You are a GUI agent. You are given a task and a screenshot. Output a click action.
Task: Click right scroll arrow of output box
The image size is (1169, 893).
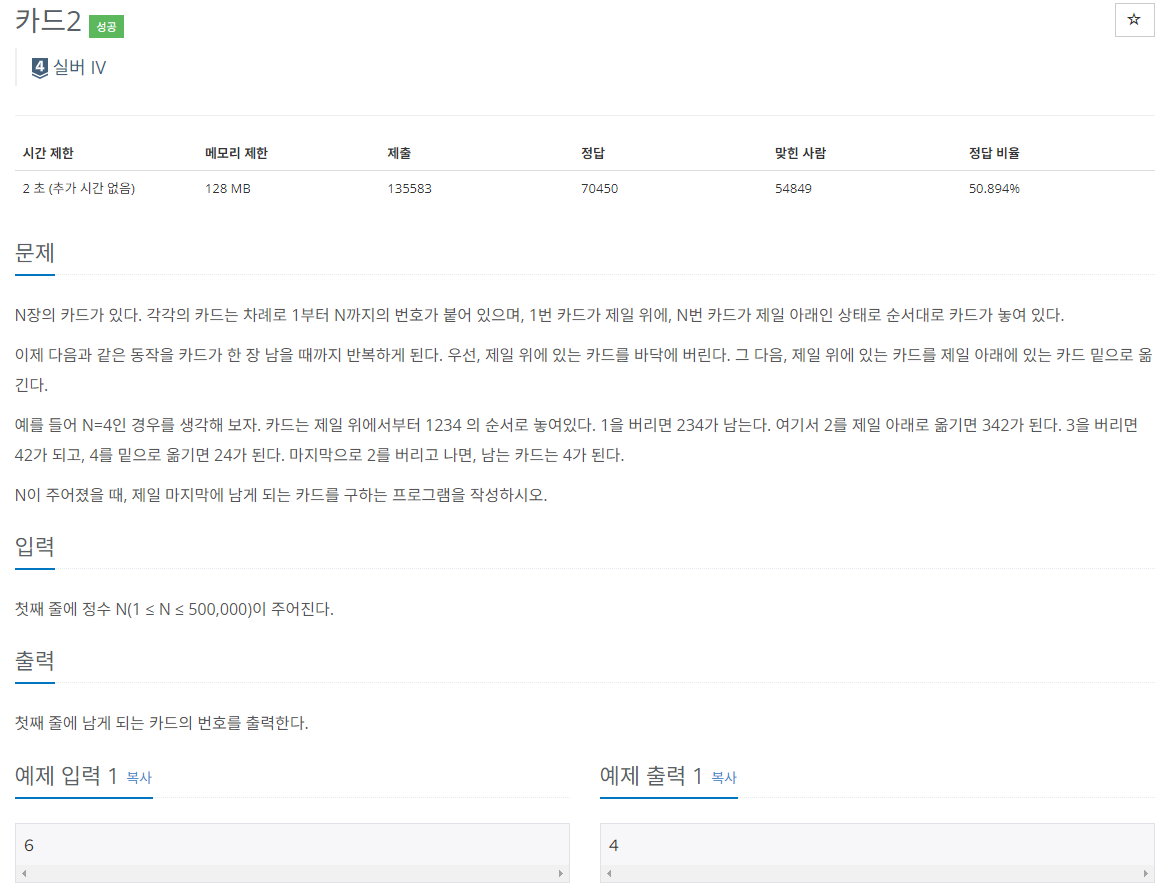tap(1146, 874)
